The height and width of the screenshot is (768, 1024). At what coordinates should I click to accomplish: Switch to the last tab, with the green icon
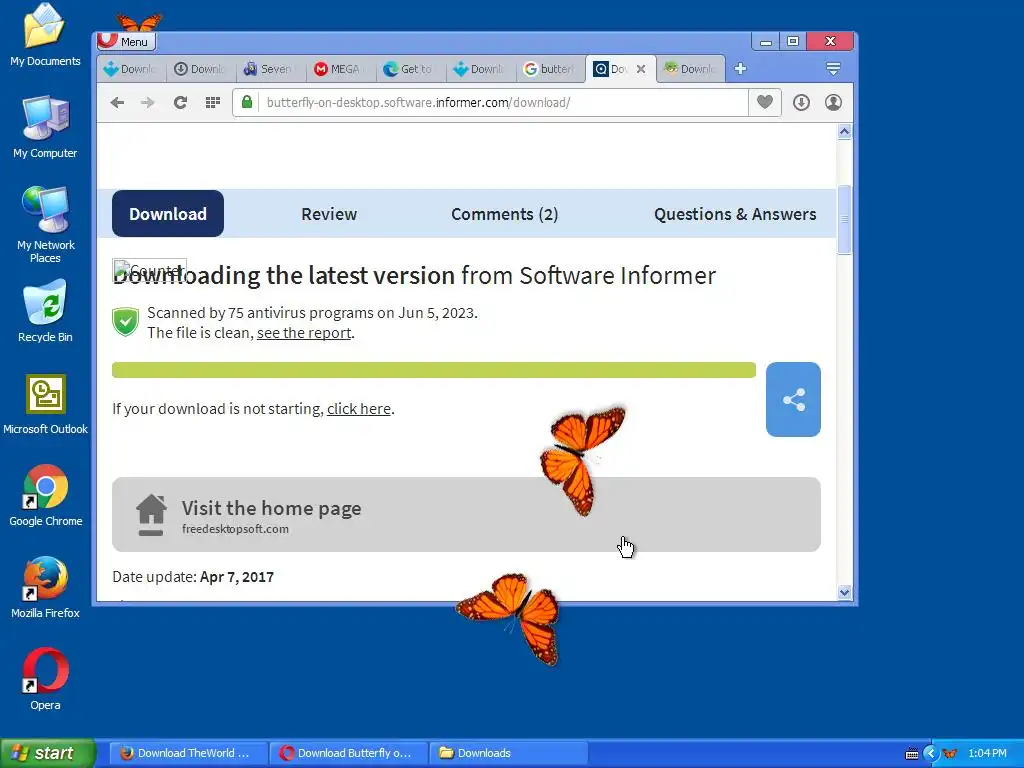point(689,69)
